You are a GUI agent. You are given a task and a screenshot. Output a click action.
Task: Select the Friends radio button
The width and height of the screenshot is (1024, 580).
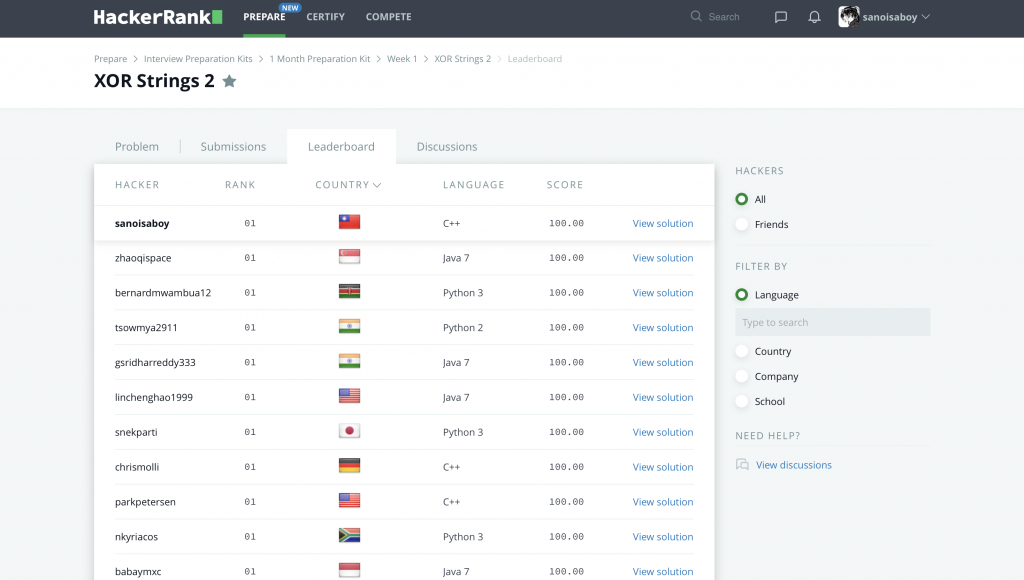coord(741,224)
